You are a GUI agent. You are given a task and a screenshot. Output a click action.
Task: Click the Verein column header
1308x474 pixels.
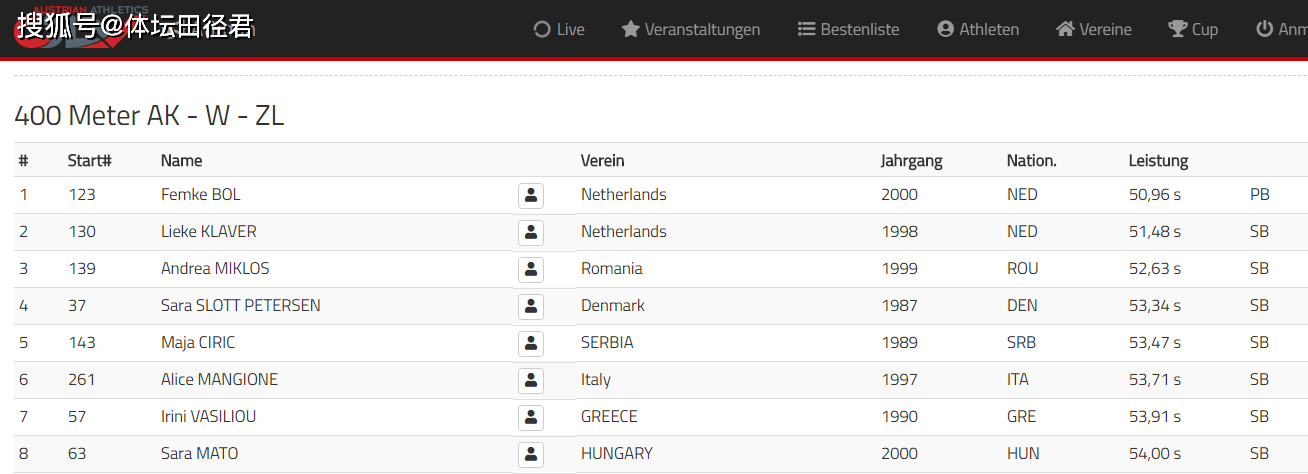pos(602,160)
